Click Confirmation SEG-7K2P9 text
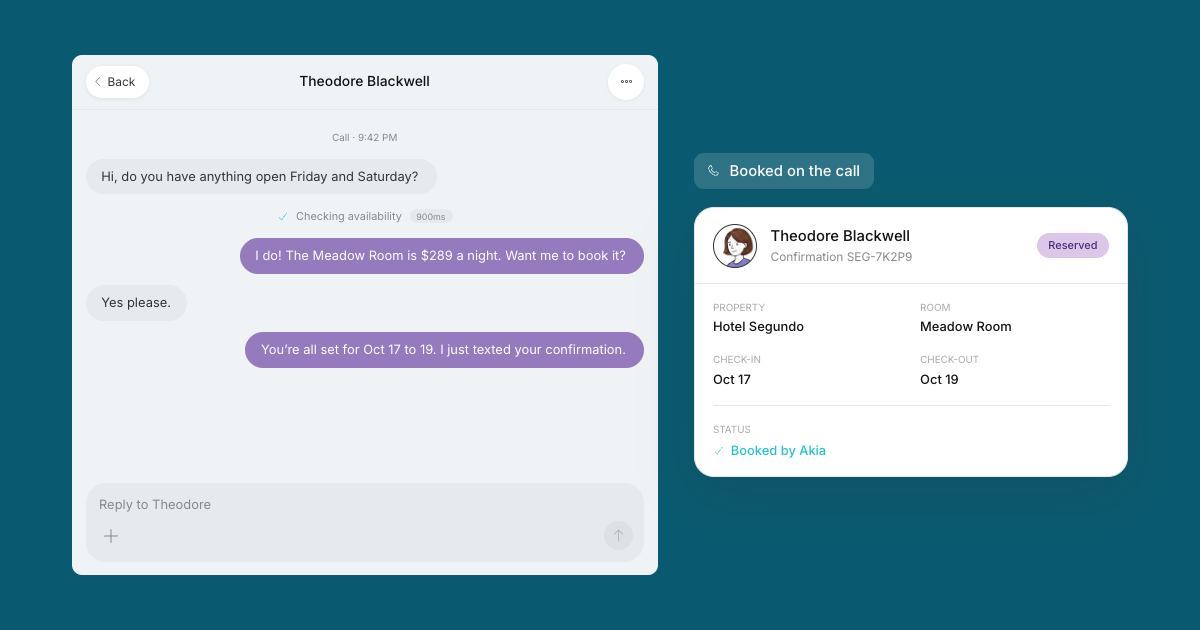The image size is (1200, 630). click(x=841, y=257)
